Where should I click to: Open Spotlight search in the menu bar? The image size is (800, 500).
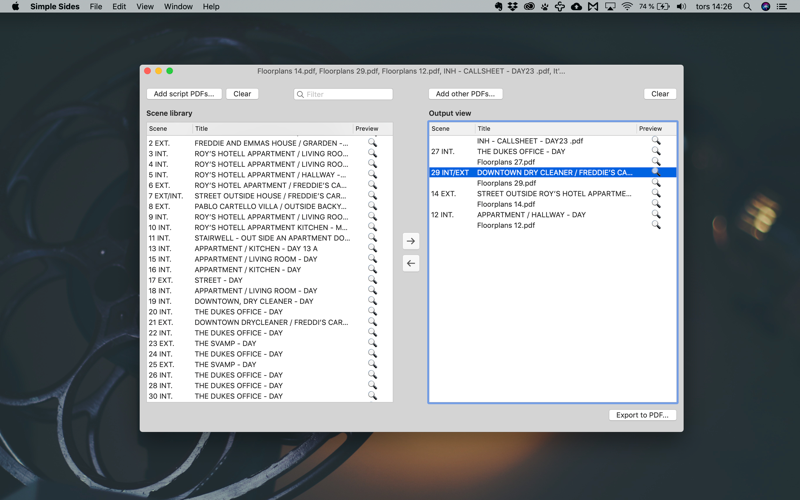[747, 7]
